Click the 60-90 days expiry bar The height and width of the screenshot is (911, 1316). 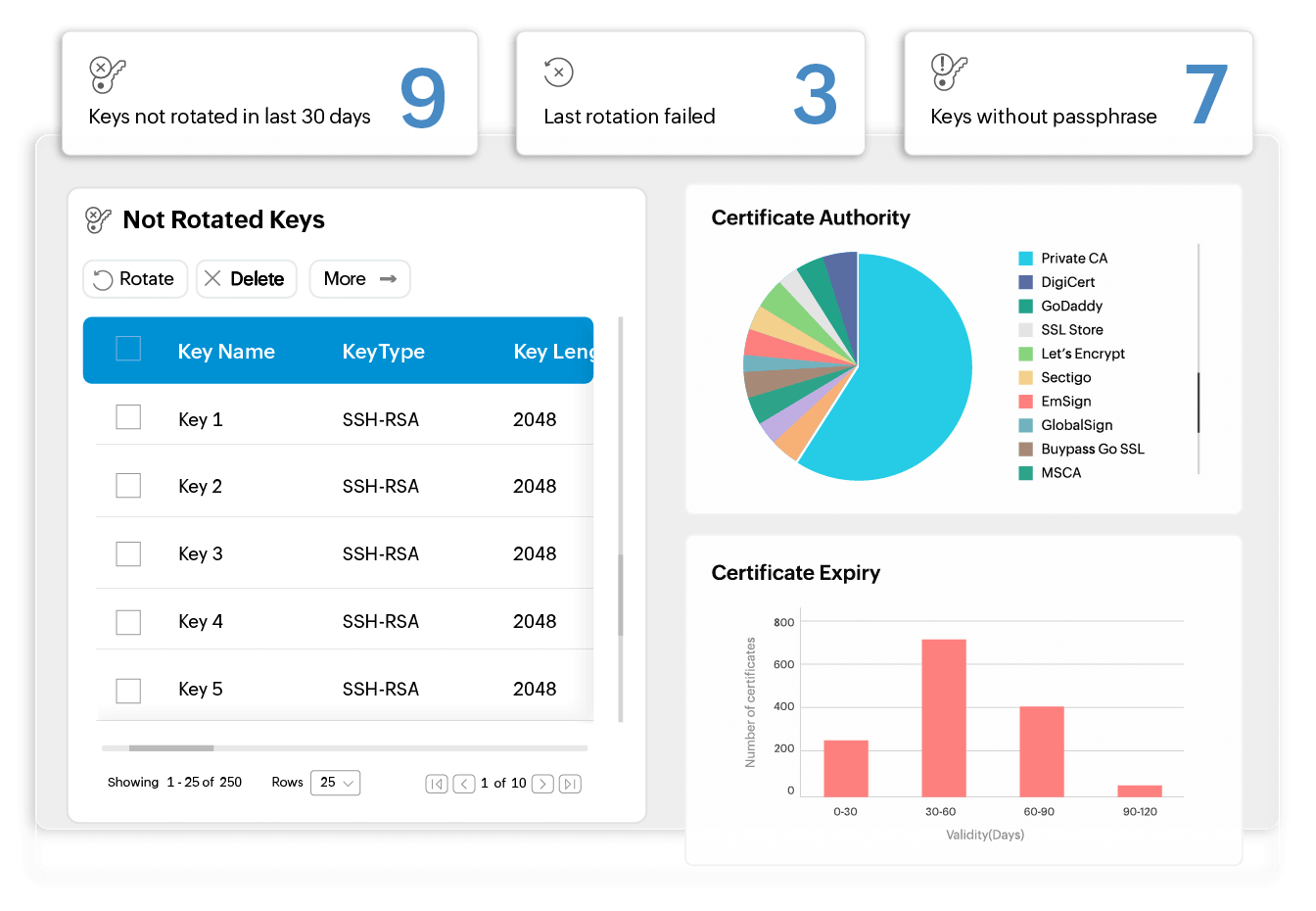pos(1042,751)
